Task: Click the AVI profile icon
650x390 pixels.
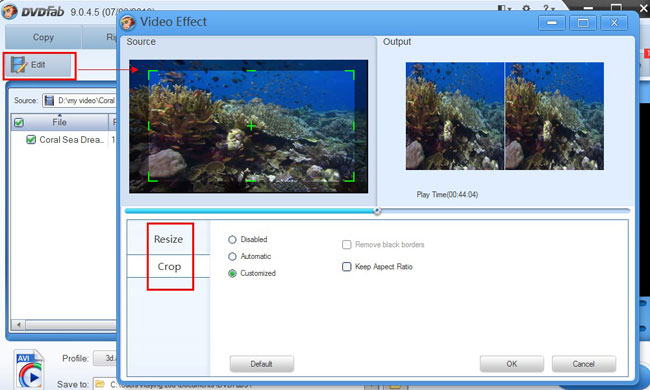Action: [x=29, y=370]
